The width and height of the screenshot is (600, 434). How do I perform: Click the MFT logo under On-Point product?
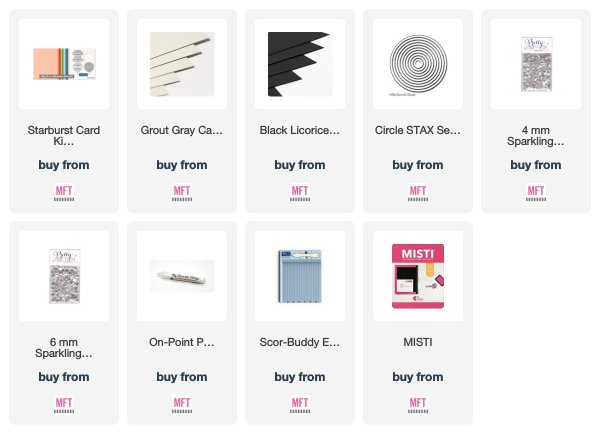click(x=182, y=405)
